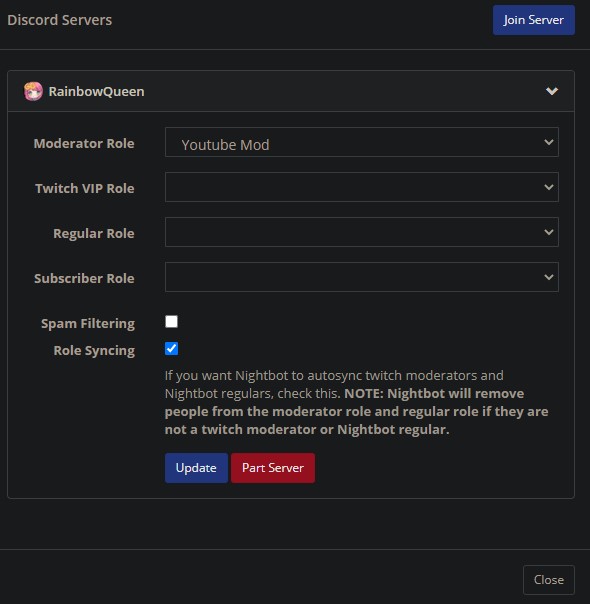The width and height of the screenshot is (590, 604).
Task: Open the Moderator Role dropdown
Action: coord(362,142)
